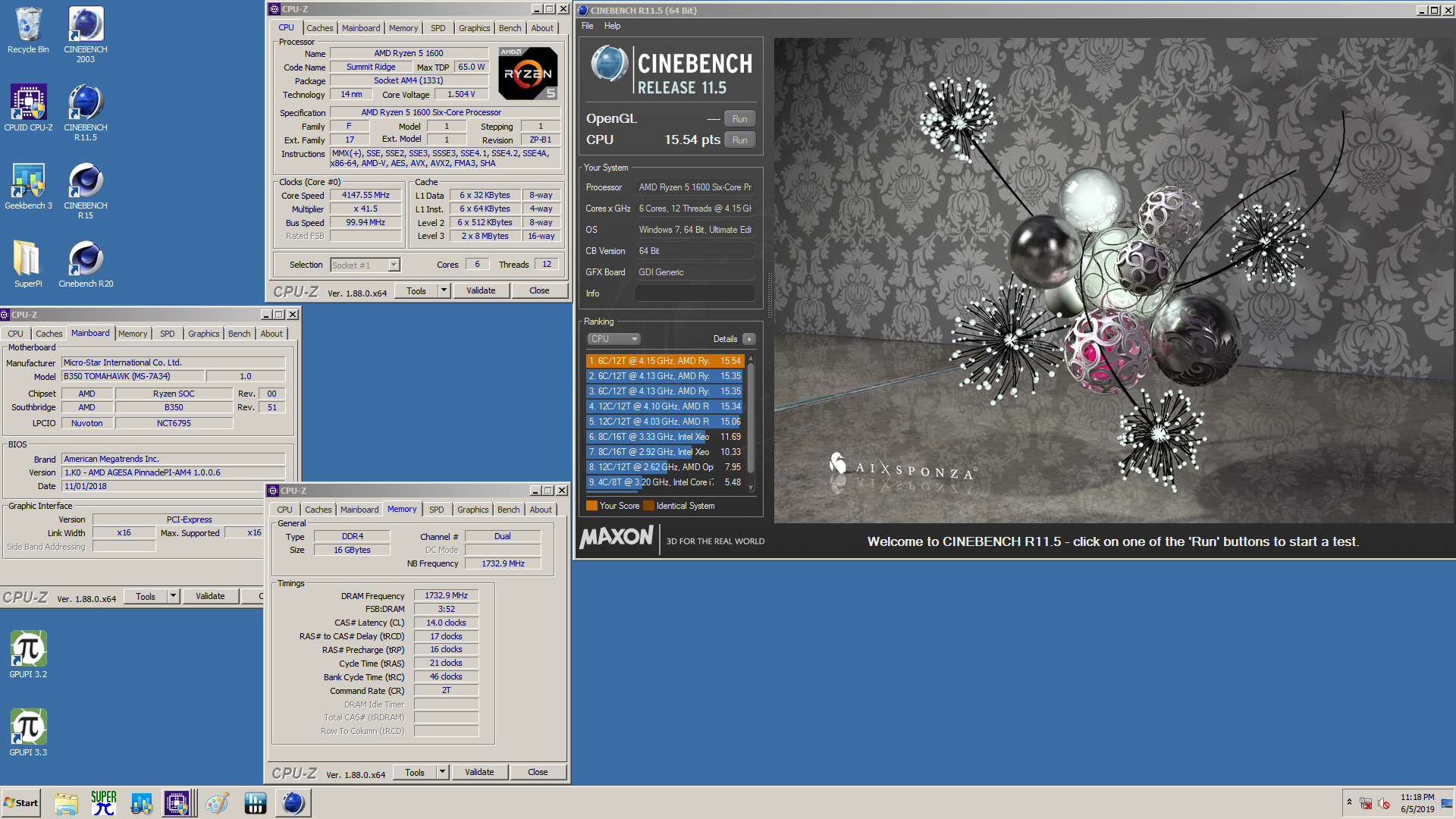Switch to Cinebench via taskbar icon
The image size is (1456, 819).
coord(293,803)
